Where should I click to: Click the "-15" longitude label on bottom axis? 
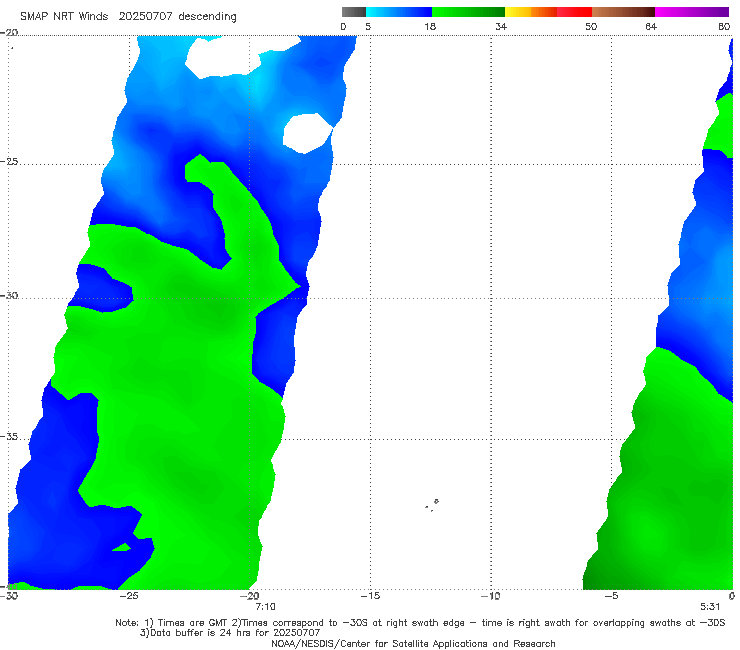click(370, 596)
